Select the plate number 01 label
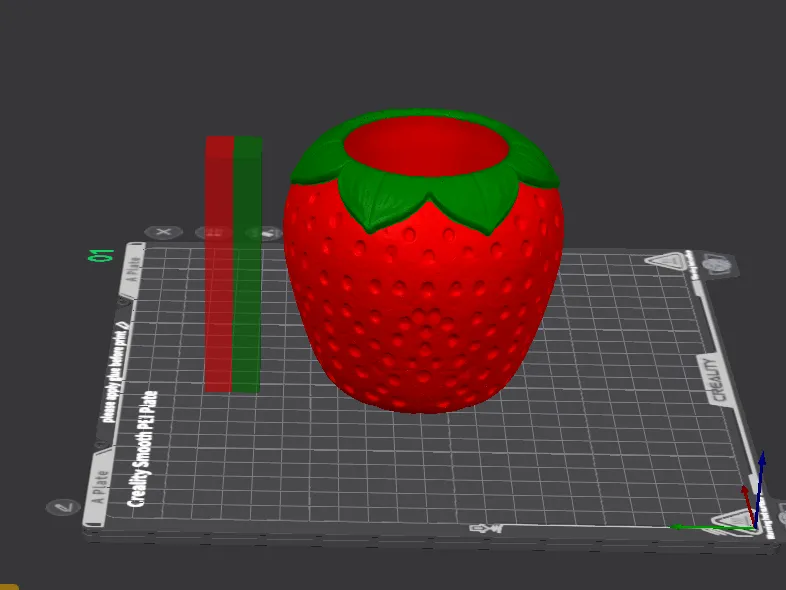 101,256
